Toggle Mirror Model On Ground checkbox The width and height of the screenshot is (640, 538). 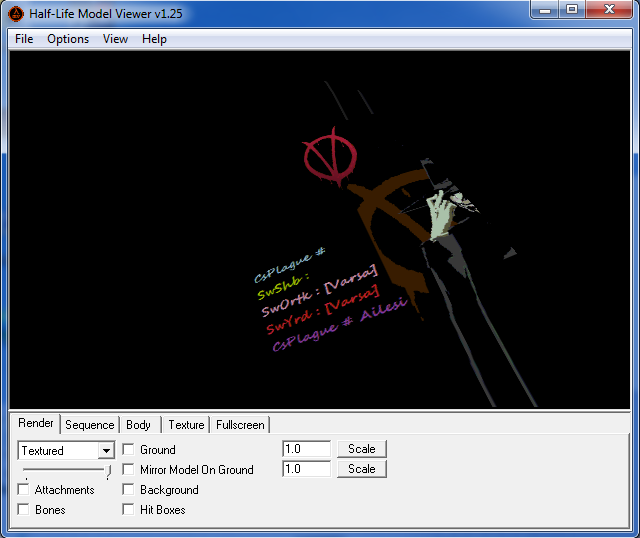[128, 470]
